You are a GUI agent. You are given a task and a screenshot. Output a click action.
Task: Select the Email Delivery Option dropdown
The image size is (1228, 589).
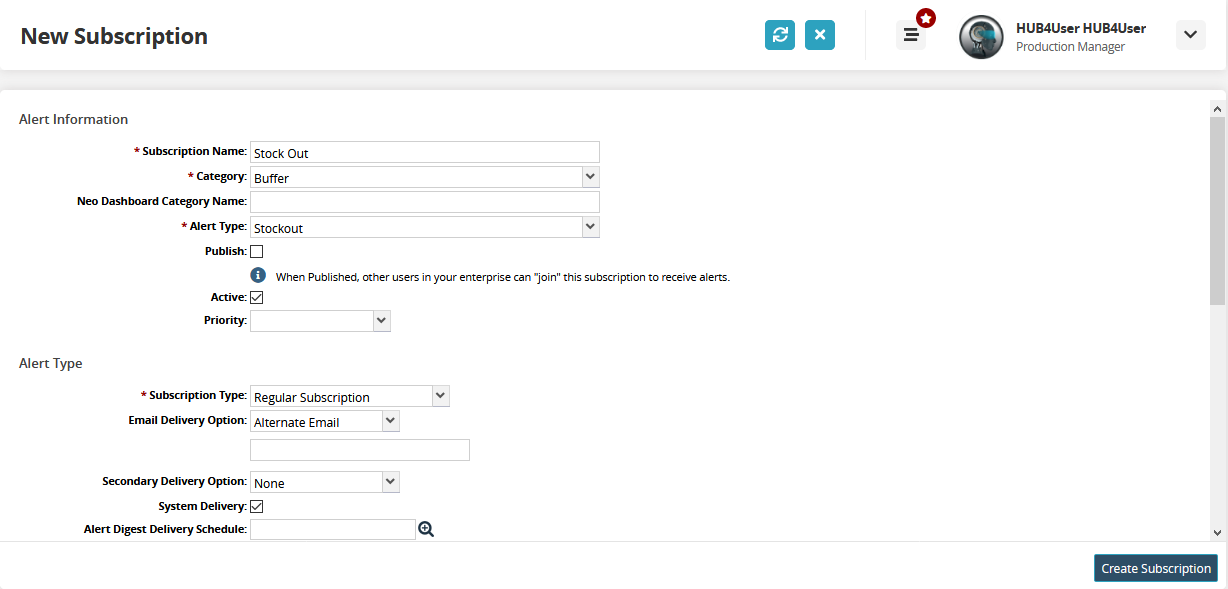coord(325,421)
